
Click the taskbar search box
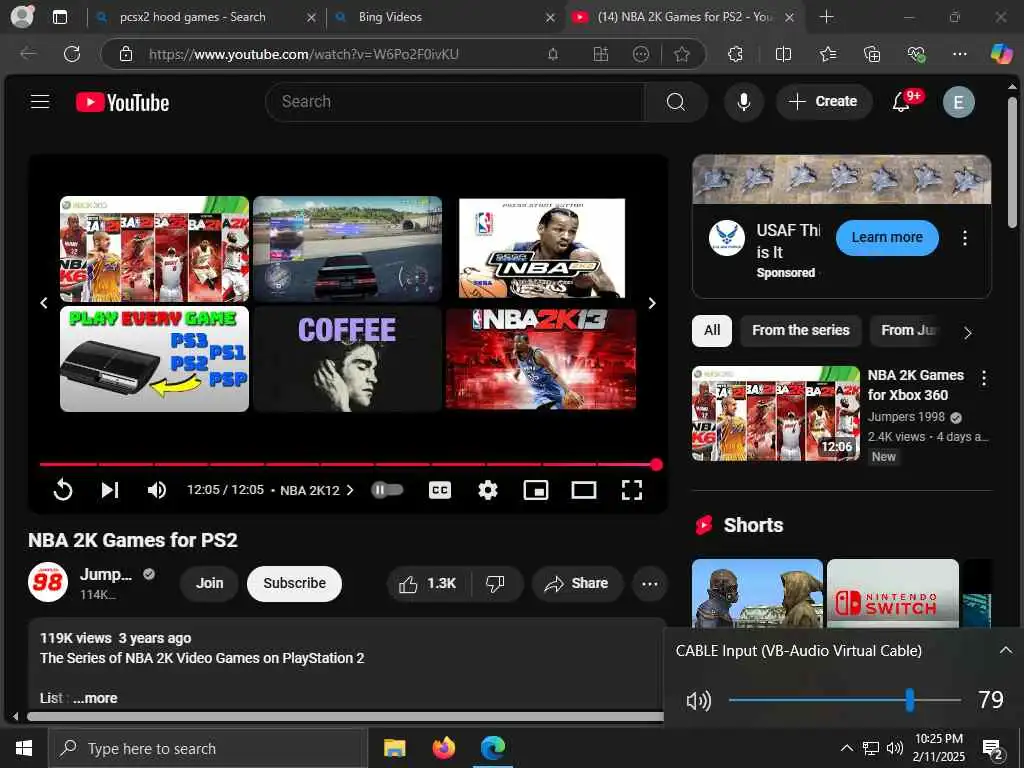(208, 748)
